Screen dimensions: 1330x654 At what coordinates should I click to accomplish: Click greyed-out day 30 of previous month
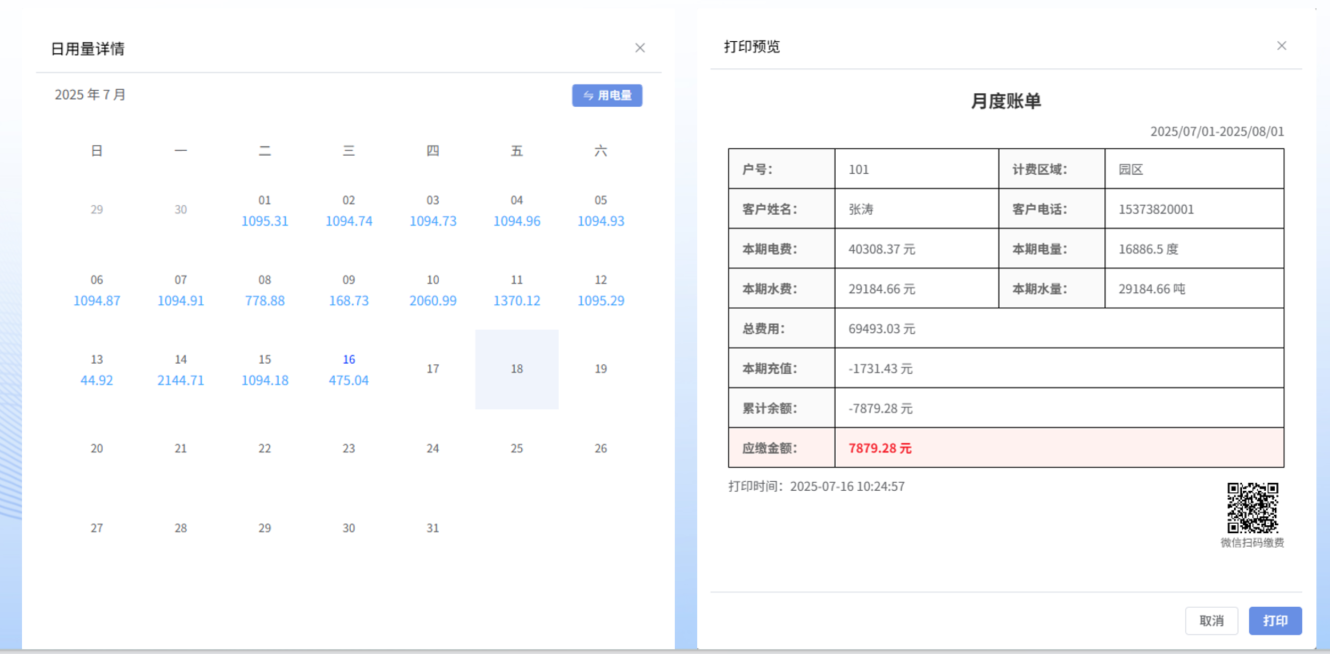(181, 210)
